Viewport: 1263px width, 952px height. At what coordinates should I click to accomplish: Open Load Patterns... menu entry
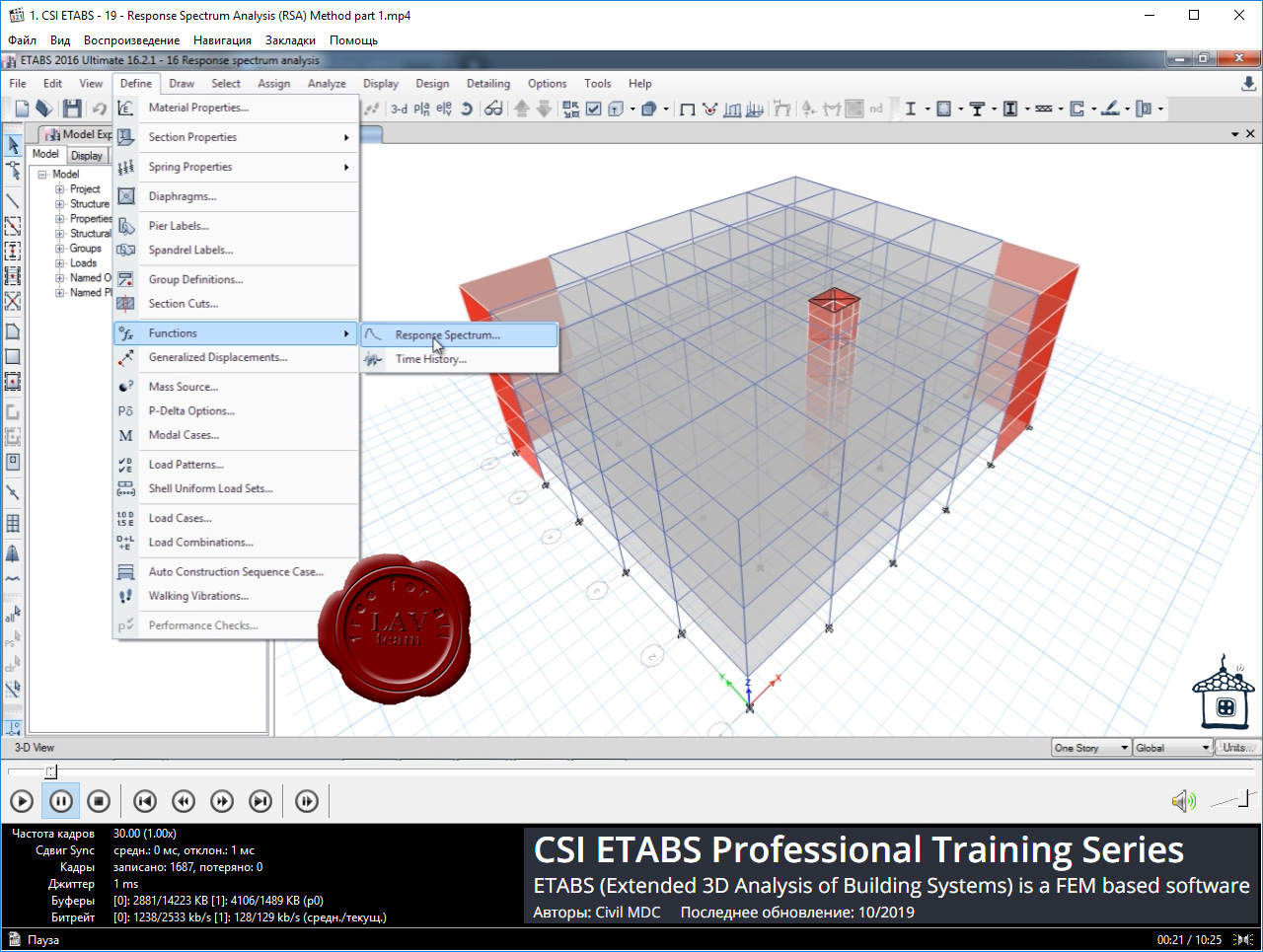236,465
